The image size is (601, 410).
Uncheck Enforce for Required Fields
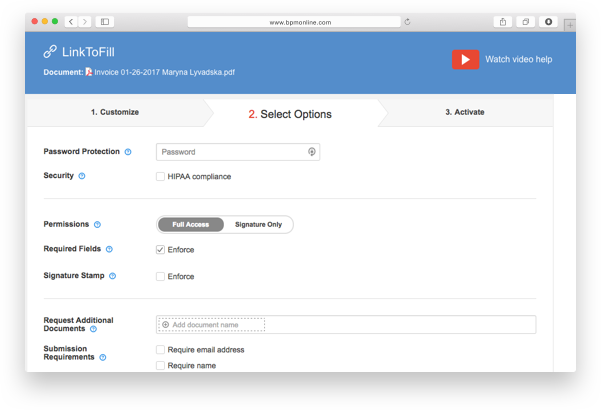pyautogui.click(x=160, y=249)
